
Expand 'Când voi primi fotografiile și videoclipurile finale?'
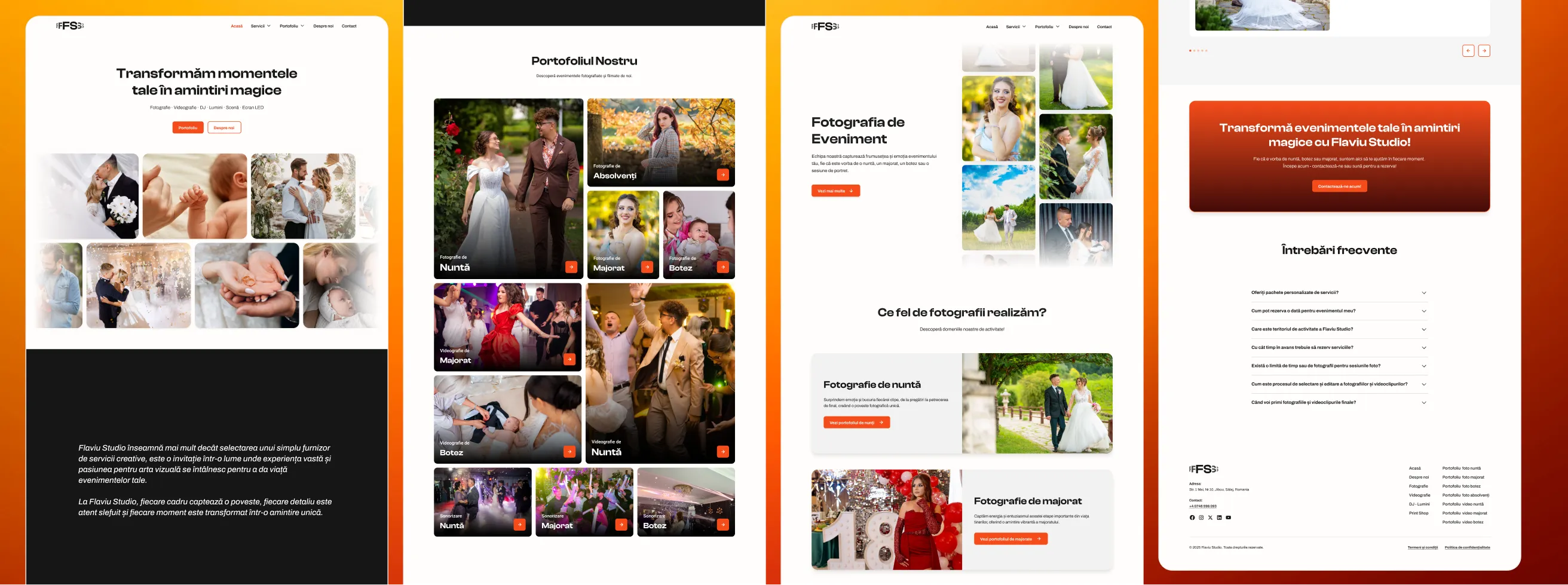(x=1339, y=402)
